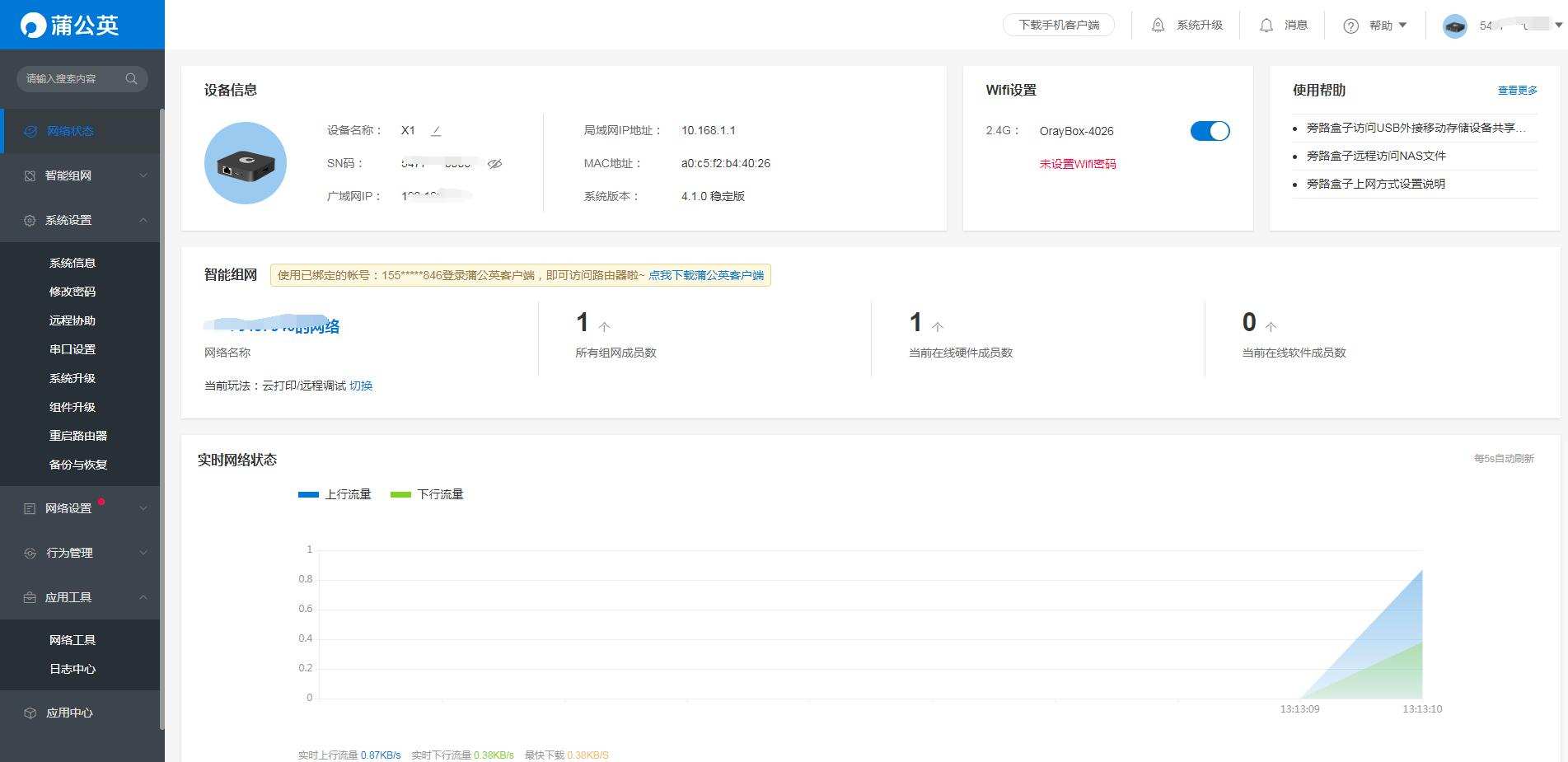Click the green 下行流量 legend swatch

point(401,494)
